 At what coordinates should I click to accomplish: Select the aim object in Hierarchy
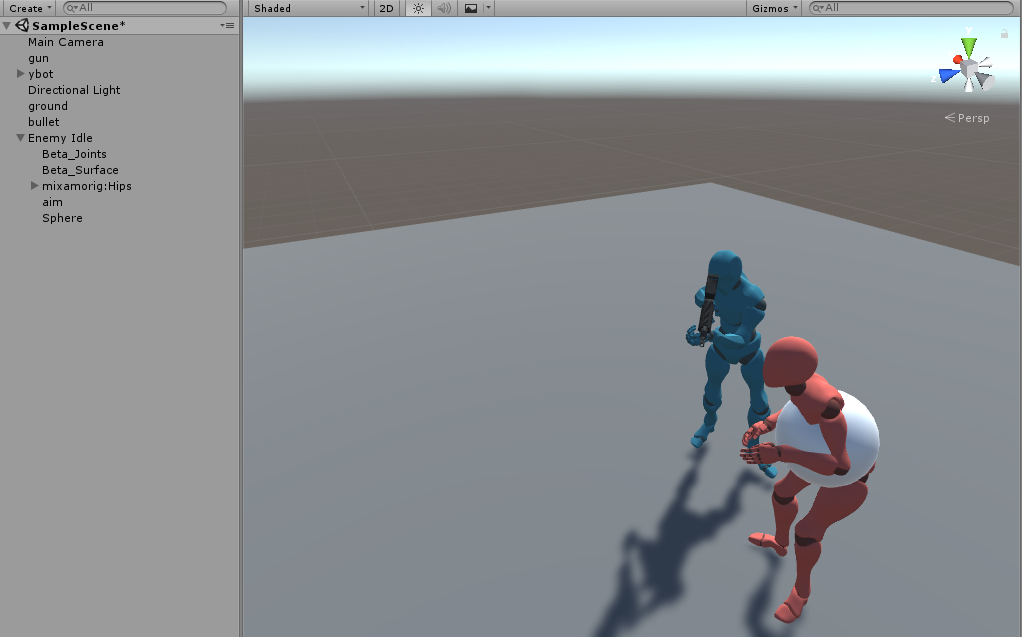(x=52, y=202)
